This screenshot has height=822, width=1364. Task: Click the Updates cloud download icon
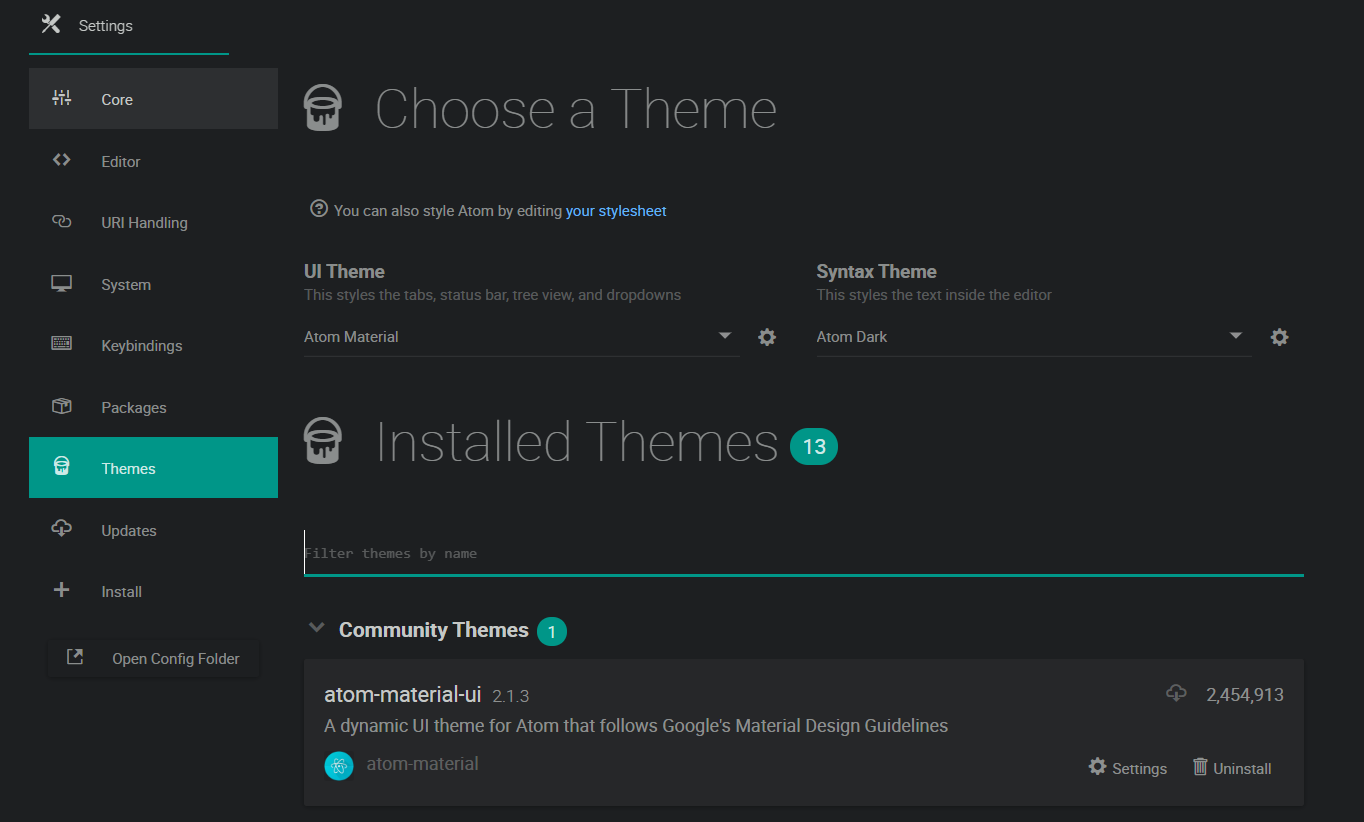62,529
